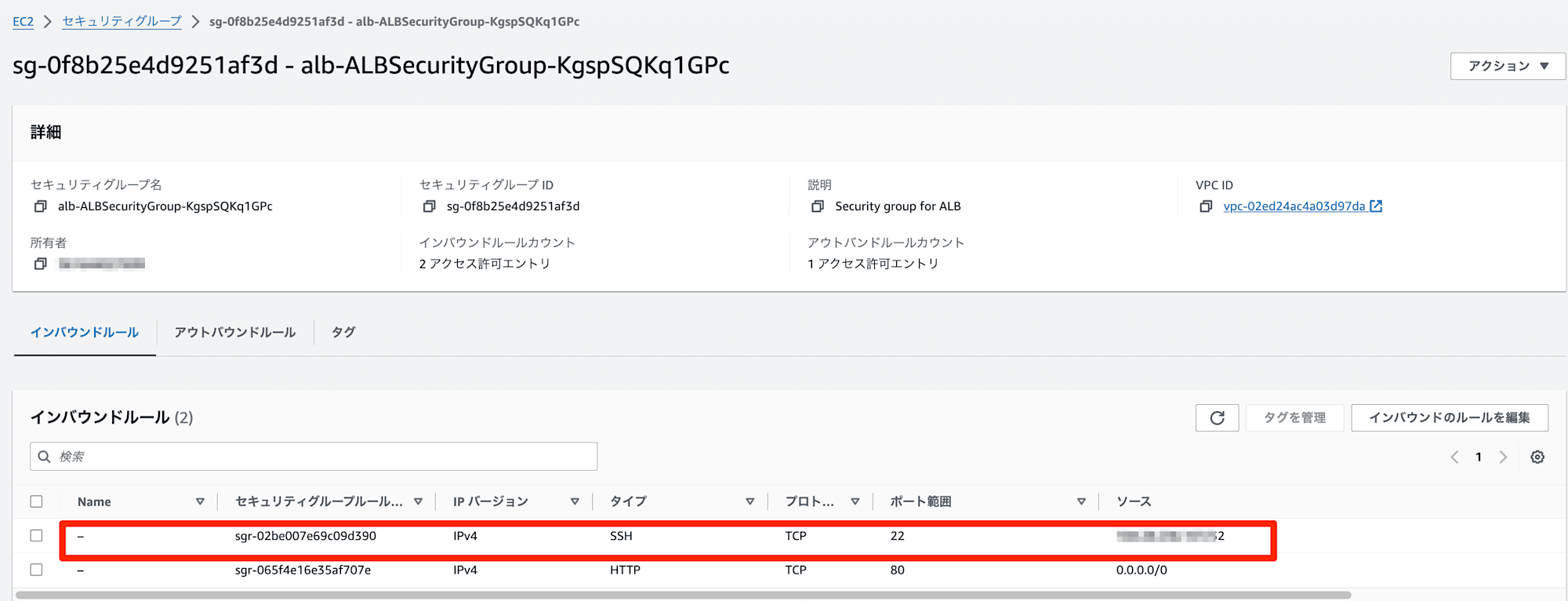This screenshot has height=601, width=1568.
Task: Copy the security group ID icon
Action: pyautogui.click(x=429, y=206)
